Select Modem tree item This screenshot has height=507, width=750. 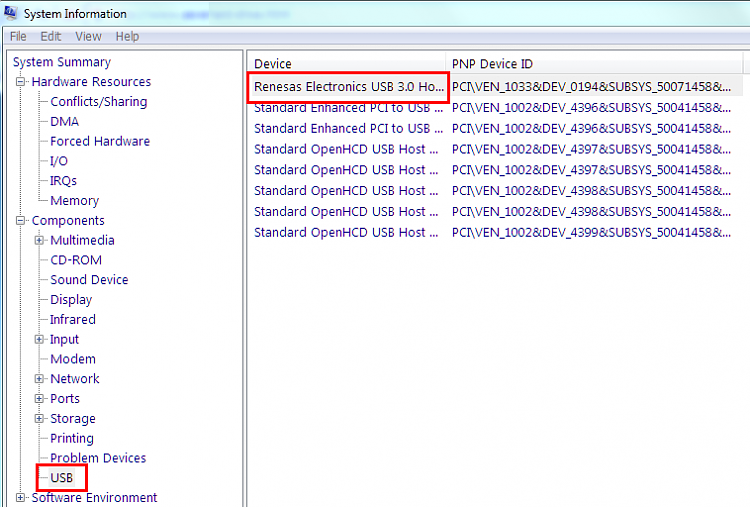(x=73, y=359)
